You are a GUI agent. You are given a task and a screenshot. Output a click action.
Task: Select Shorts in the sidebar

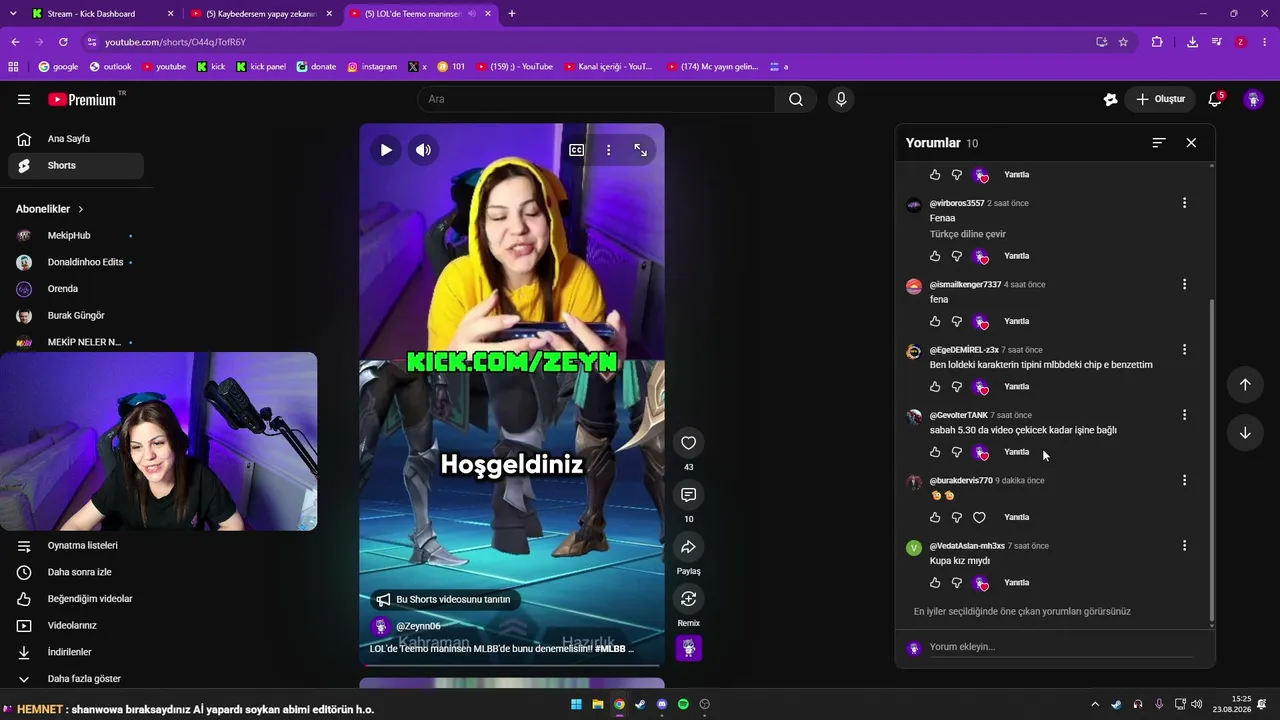[76, 166]
